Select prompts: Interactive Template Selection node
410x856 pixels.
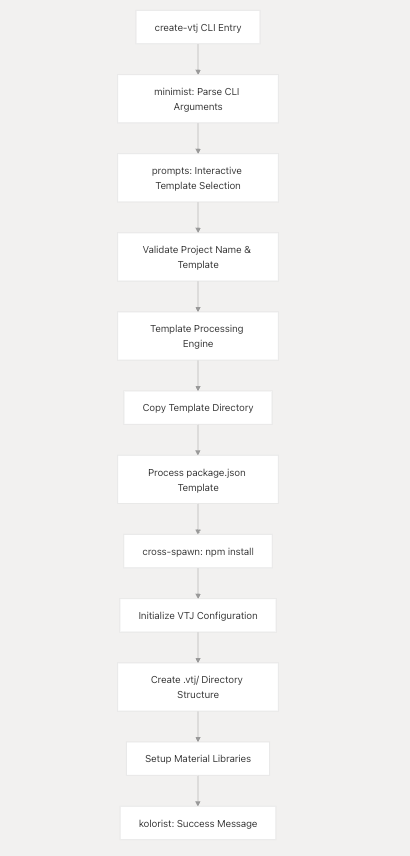(198, 178)
